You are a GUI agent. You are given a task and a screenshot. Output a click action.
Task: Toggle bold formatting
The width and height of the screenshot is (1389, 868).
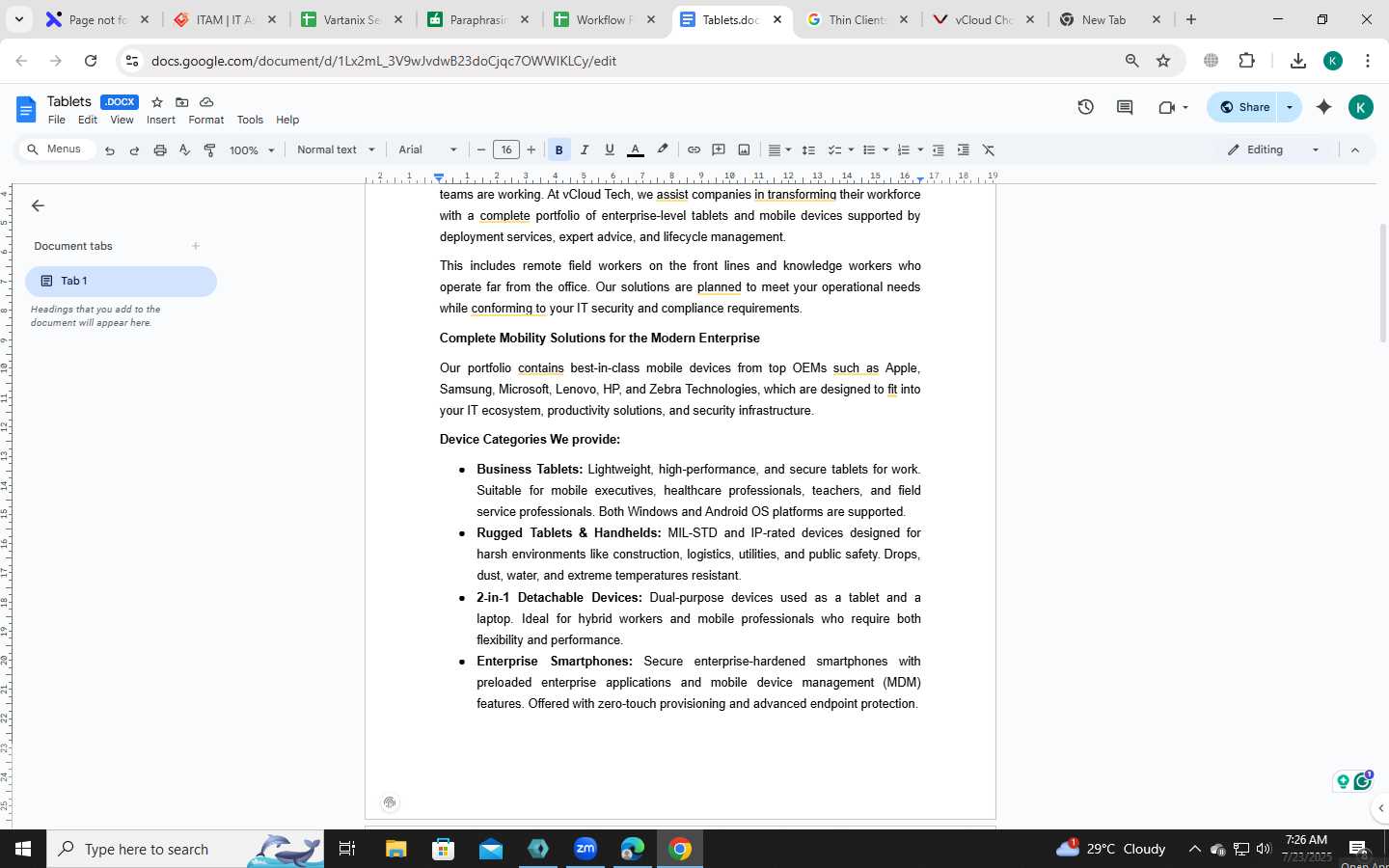(x=558, y=150)
